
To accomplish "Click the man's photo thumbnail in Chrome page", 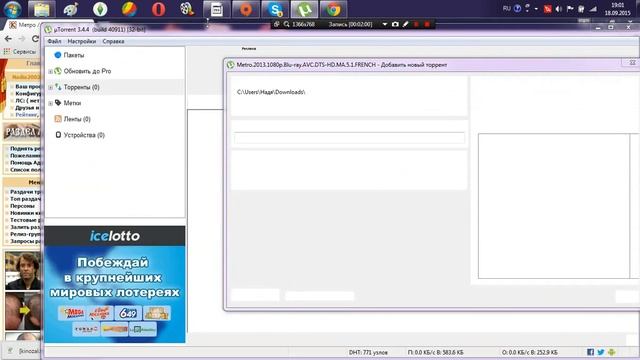I will coord(23,271).
